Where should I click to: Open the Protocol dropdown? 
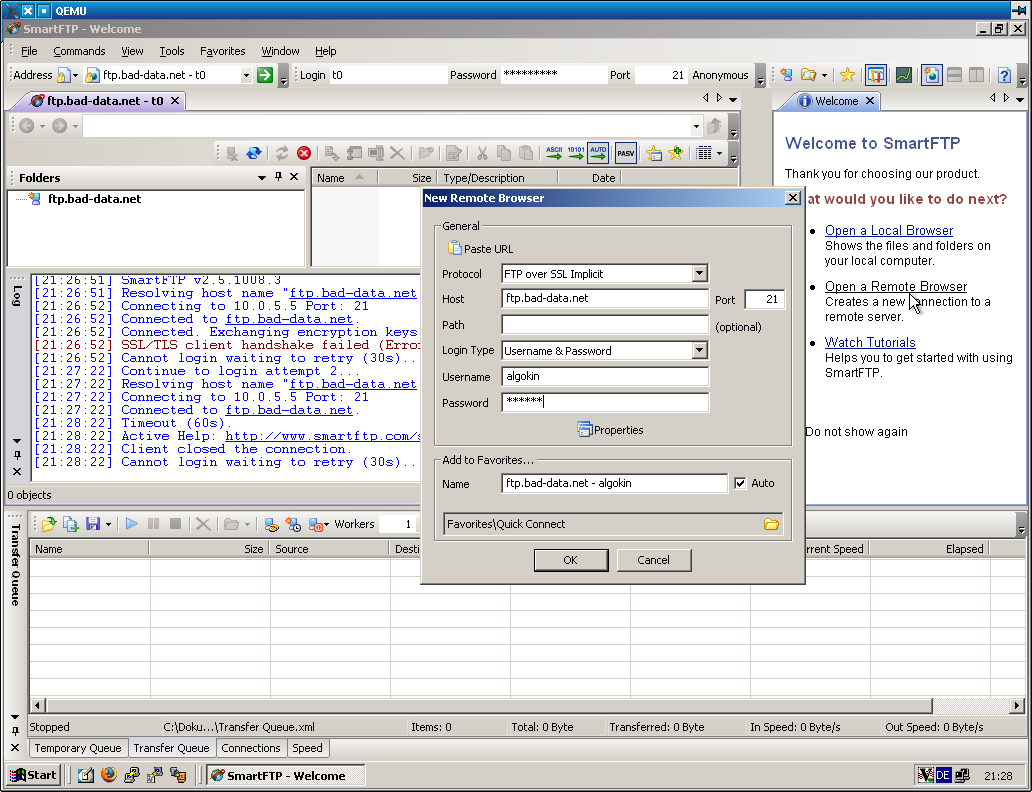click(700, 273)
